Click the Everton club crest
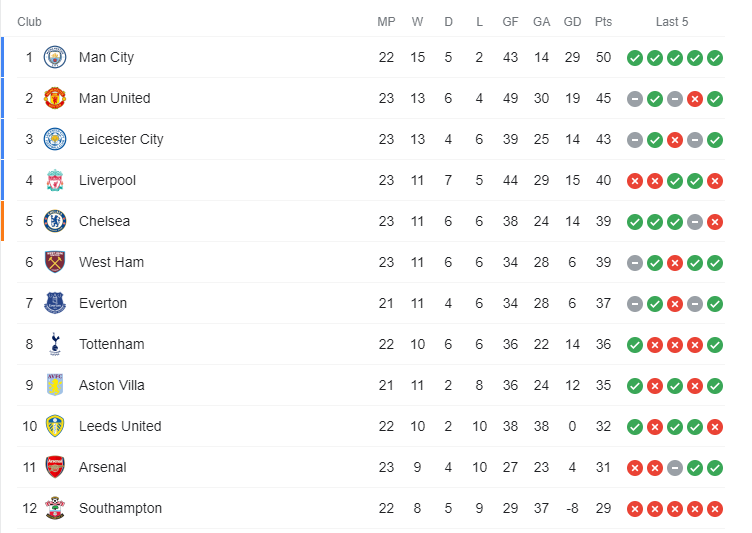The width and height of the screenshot is (752, 533). coord(55,303)
